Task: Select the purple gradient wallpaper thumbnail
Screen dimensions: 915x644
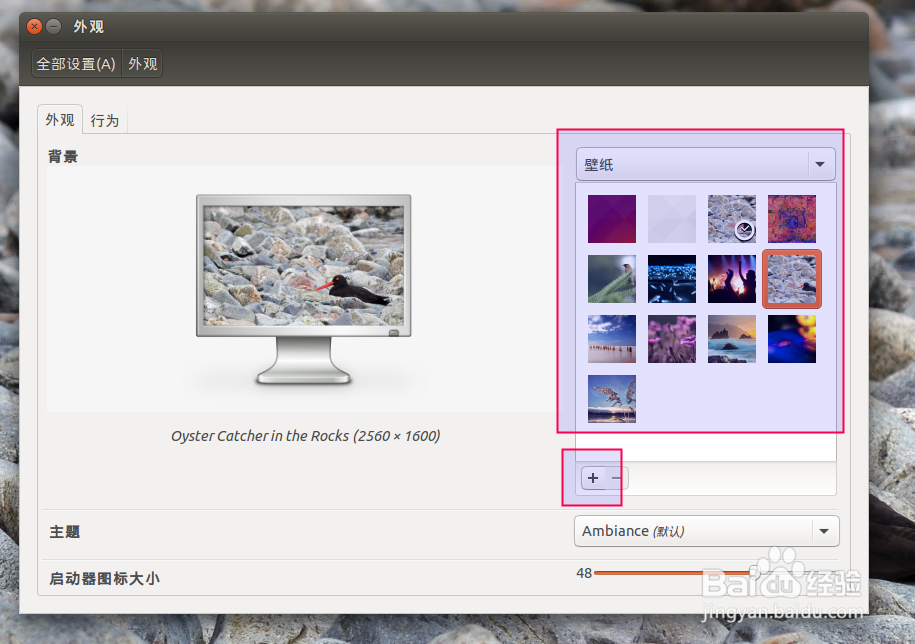Action: coord(611,218)
